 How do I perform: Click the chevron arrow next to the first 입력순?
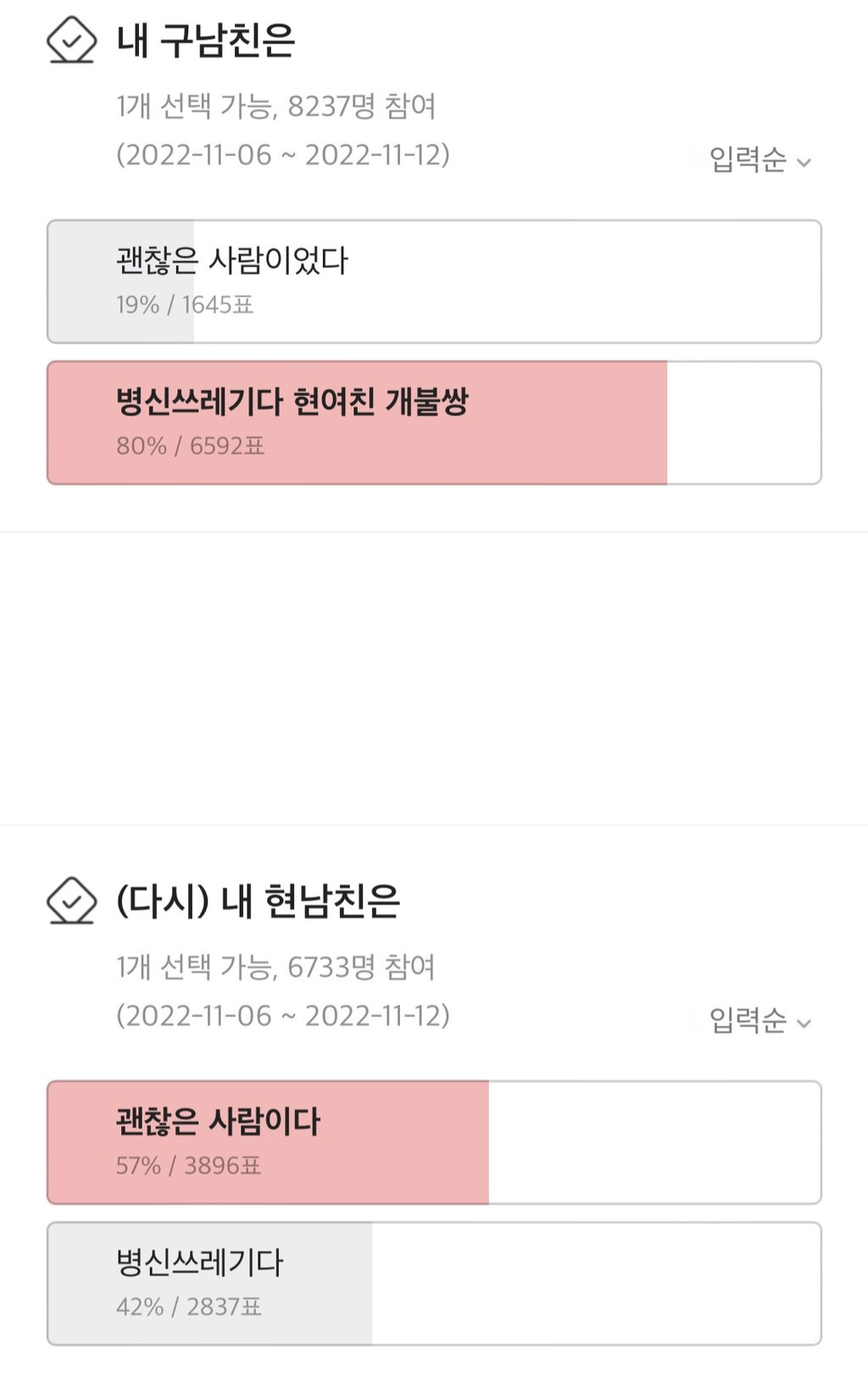(x=804, y=162)
